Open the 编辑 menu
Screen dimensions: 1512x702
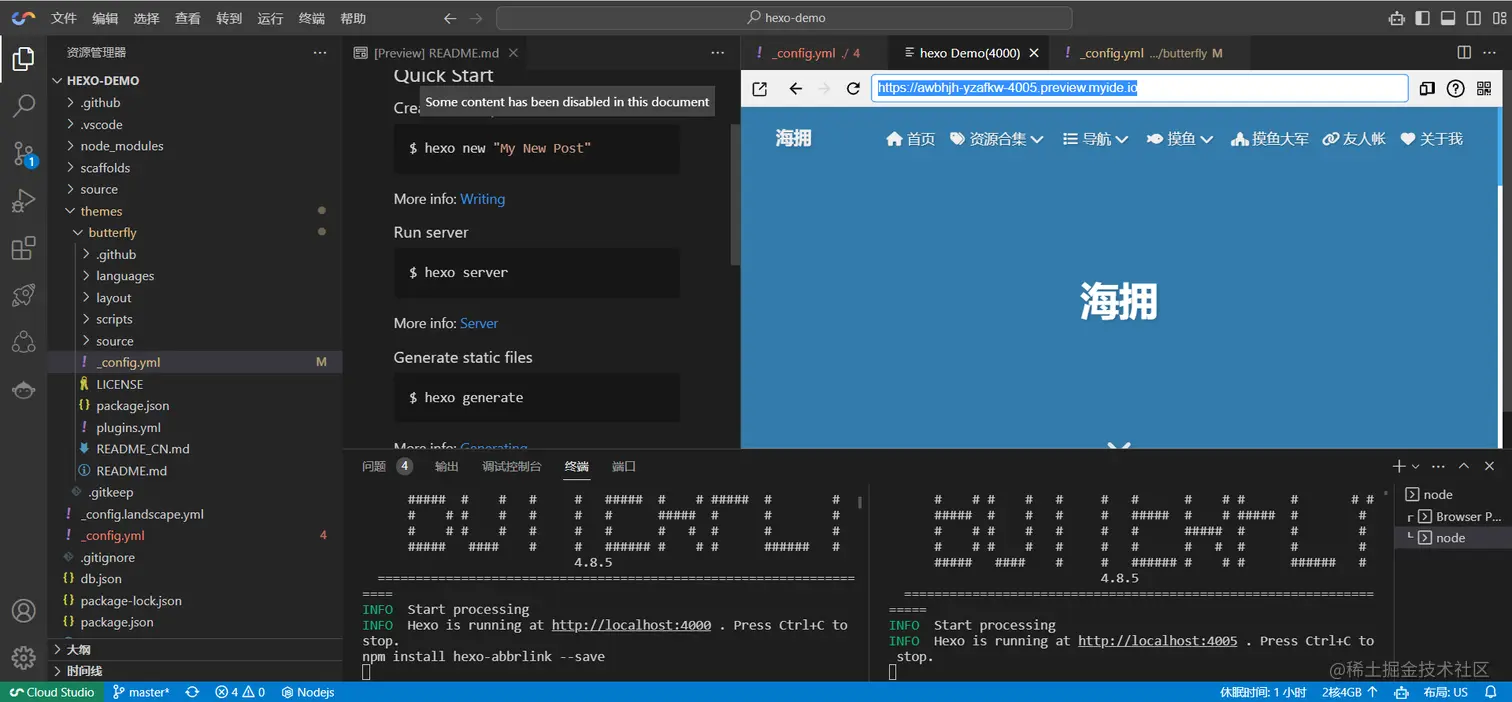coord(105,18)
